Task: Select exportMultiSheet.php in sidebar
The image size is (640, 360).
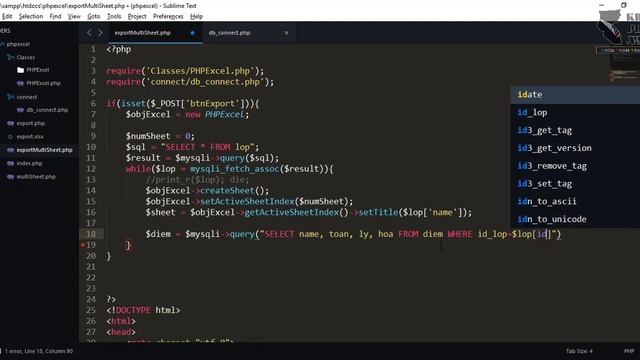Action: [x=44, y=150]
